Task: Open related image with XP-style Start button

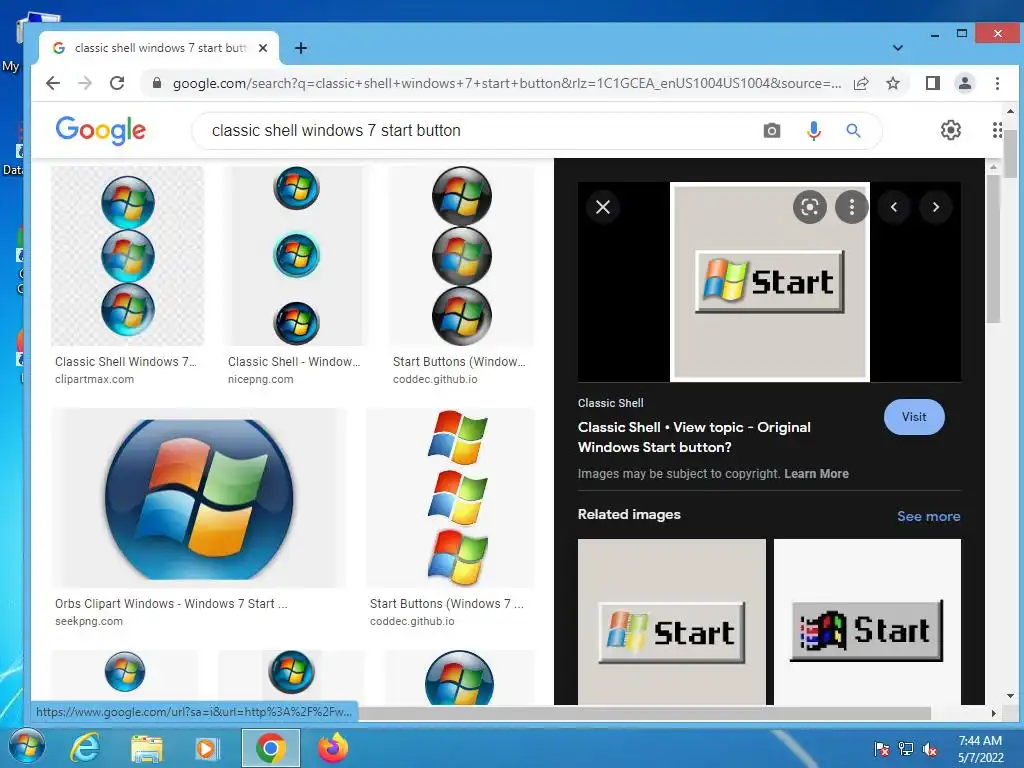Action: (671, 621)
